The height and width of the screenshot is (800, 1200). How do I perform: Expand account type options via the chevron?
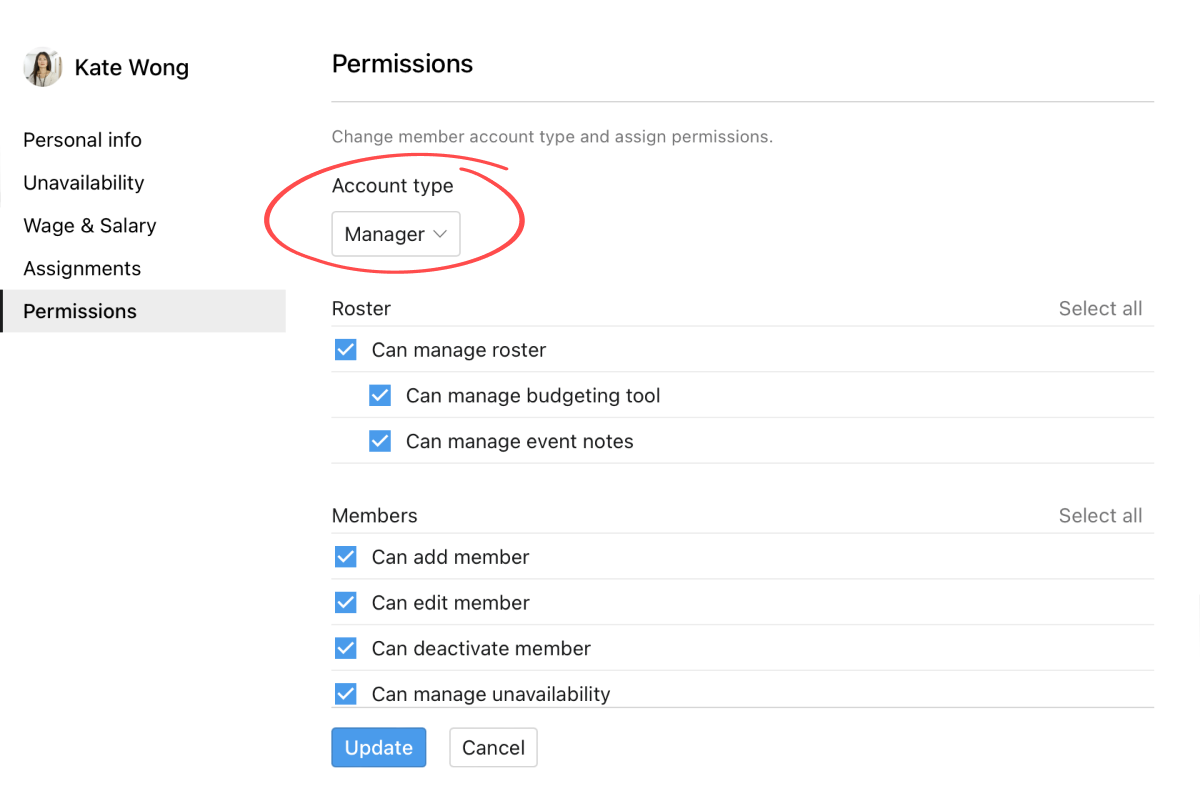[440, 233]
